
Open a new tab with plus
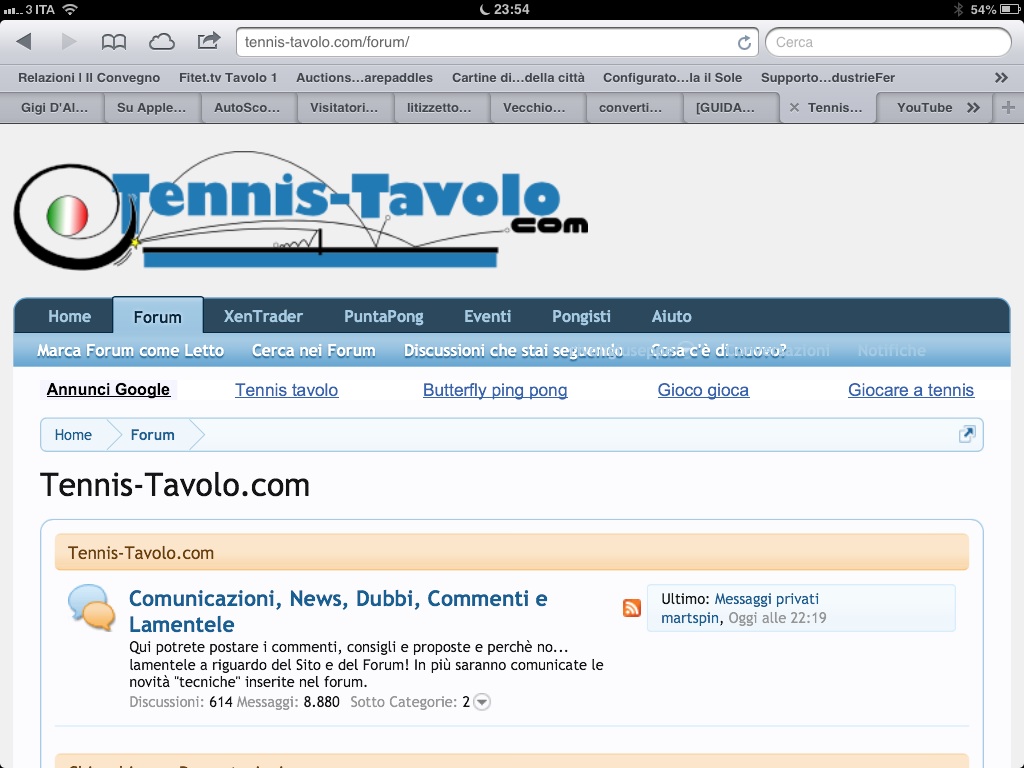point(1008,108)
